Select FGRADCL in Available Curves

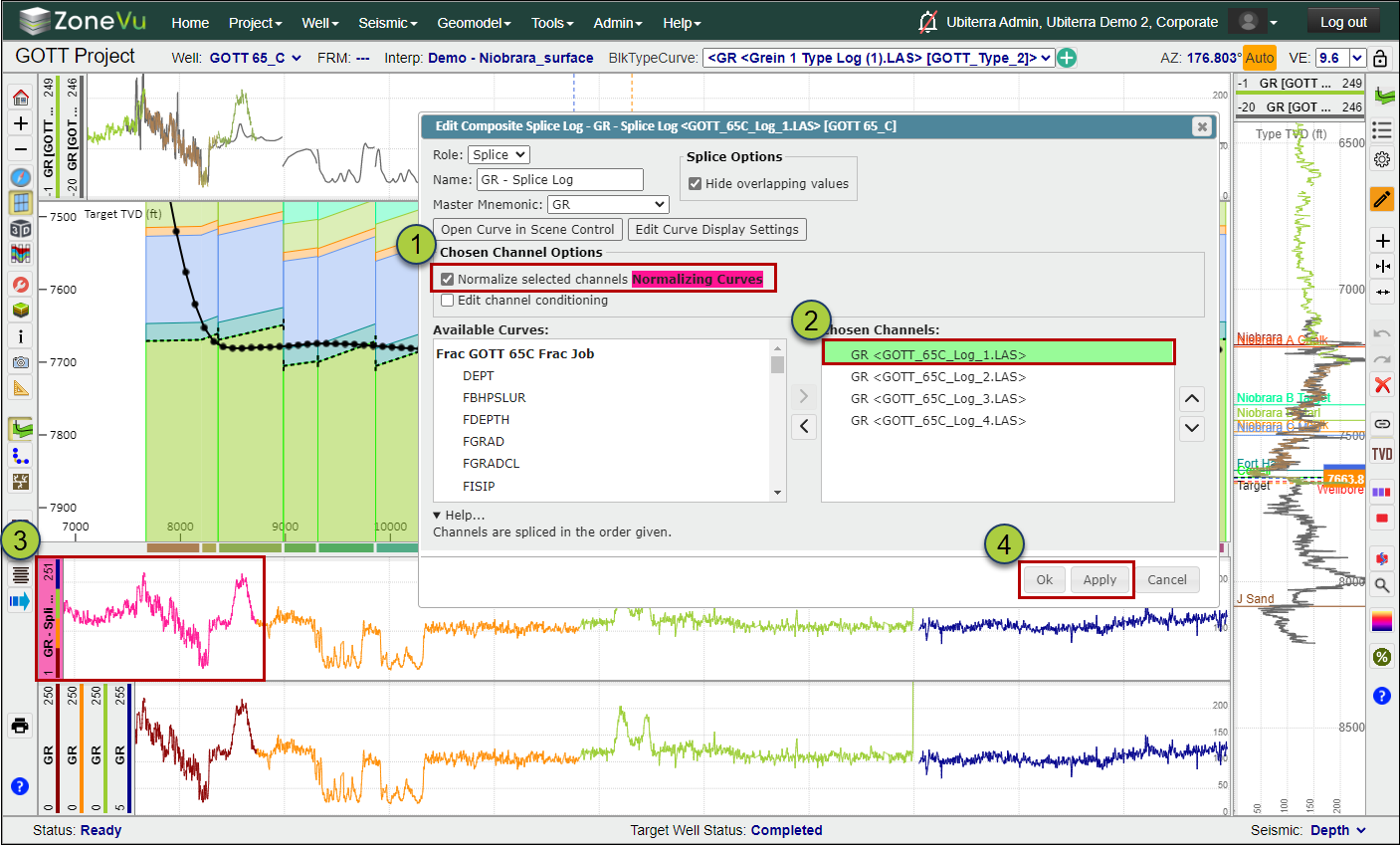pos(492,464)
